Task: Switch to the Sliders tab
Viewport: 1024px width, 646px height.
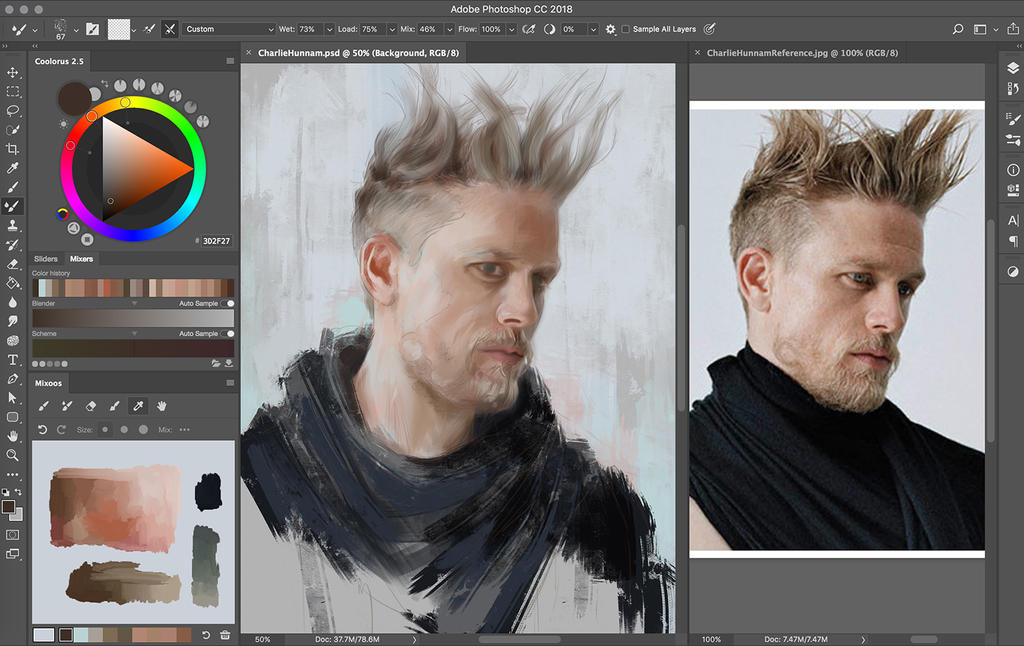Action: point(46,259)
